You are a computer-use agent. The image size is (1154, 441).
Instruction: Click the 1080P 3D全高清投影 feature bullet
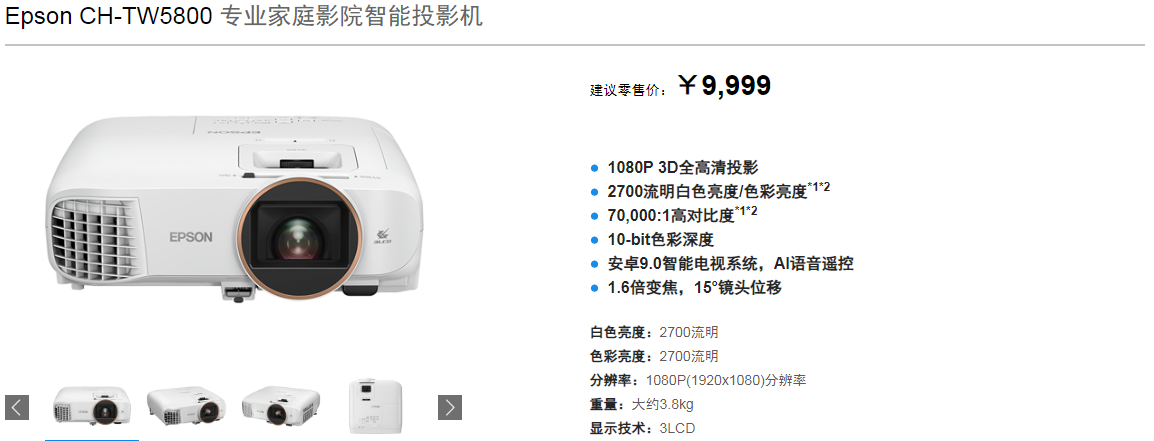point(683,167)
